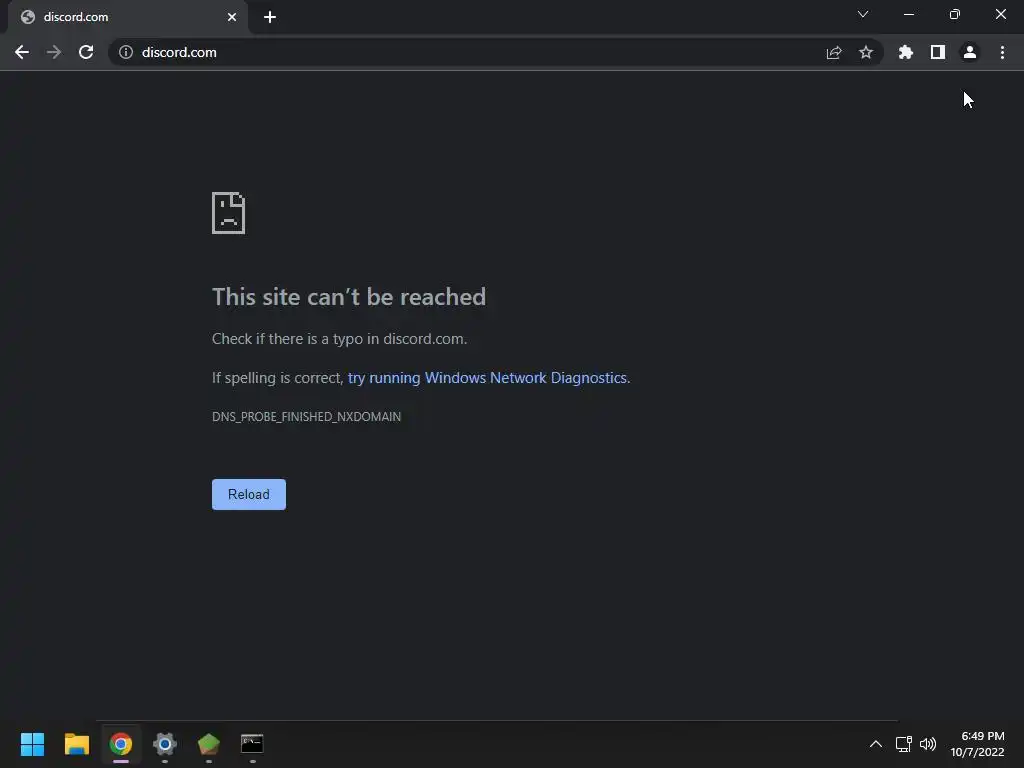Click the blue Reload button
The image size is (1024, 768).
(249, 494)
